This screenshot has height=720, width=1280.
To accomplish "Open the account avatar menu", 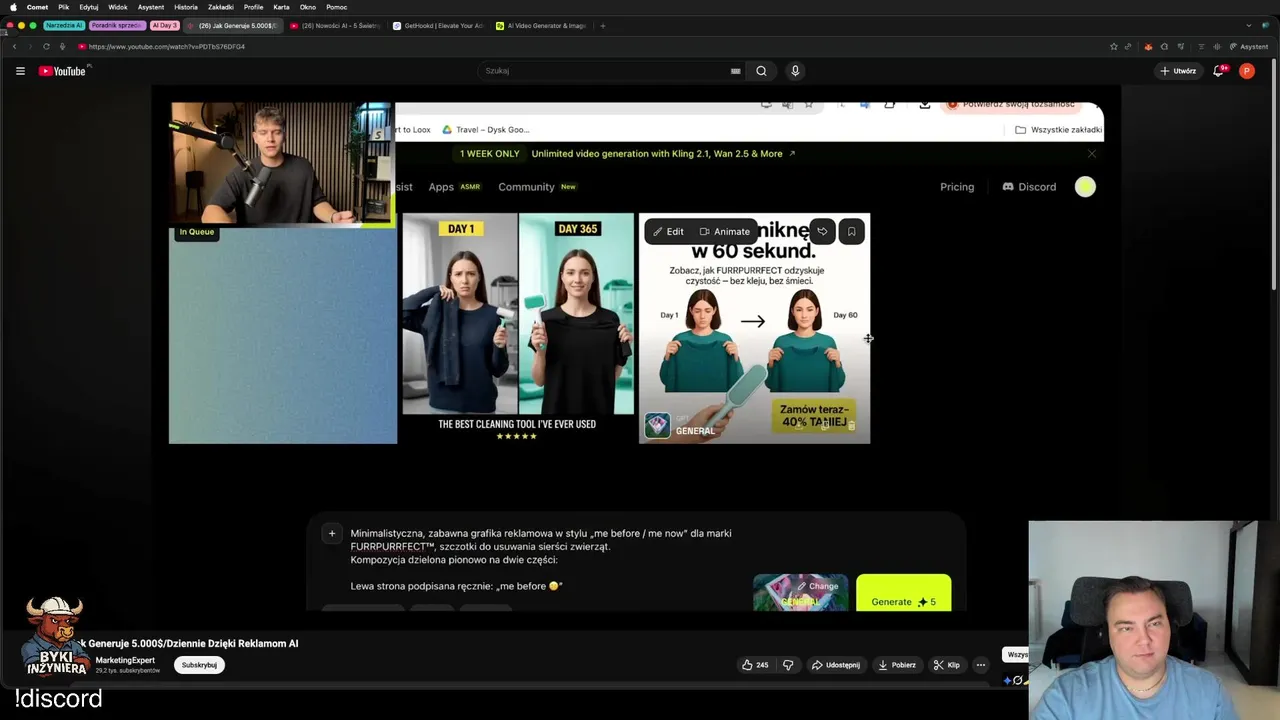I will (1246, 71).
